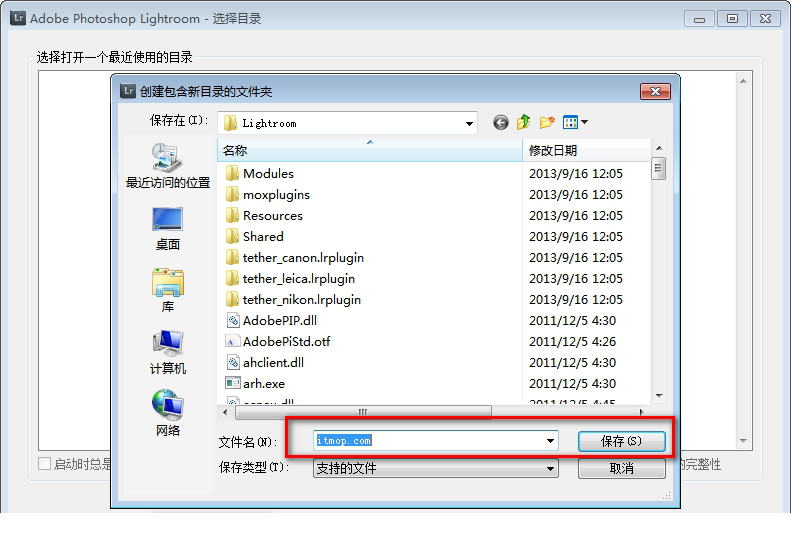This screenshot has width=791, height=533.
Task: Click the Back navigation arrow icon
Action: (x=500, y=123)
